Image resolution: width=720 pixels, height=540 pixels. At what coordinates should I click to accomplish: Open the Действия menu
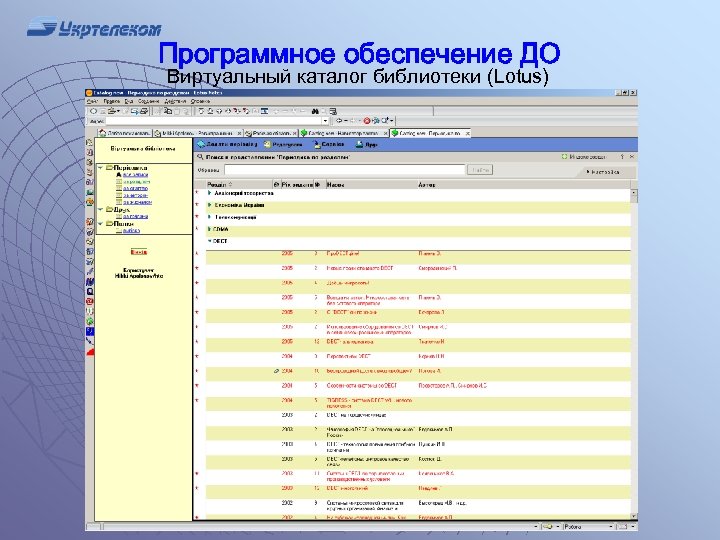175,101
